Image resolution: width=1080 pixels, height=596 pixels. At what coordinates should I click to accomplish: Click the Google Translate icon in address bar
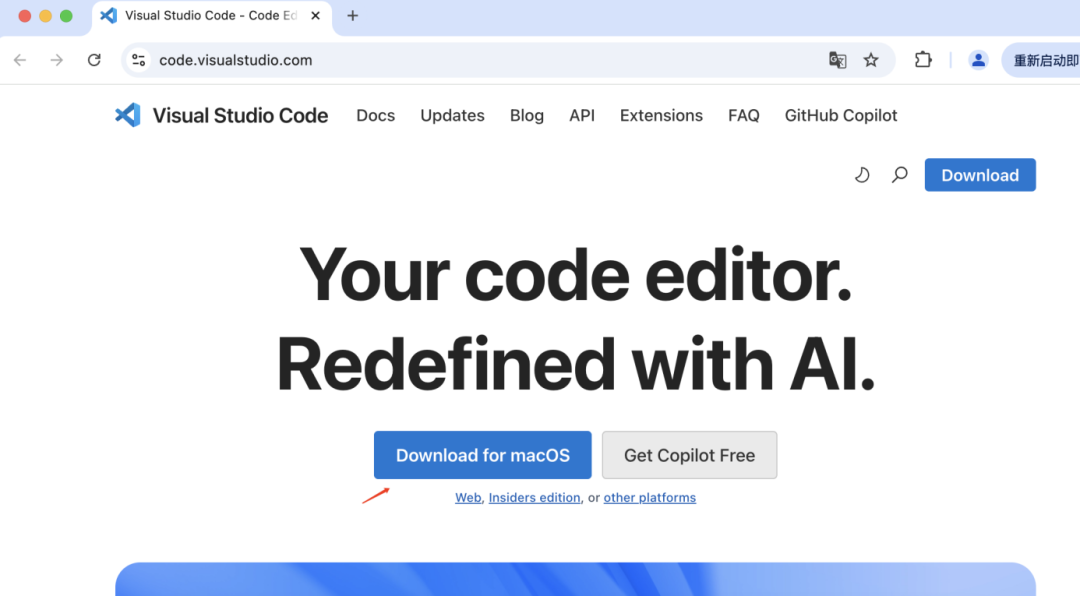tap(837, 60)
